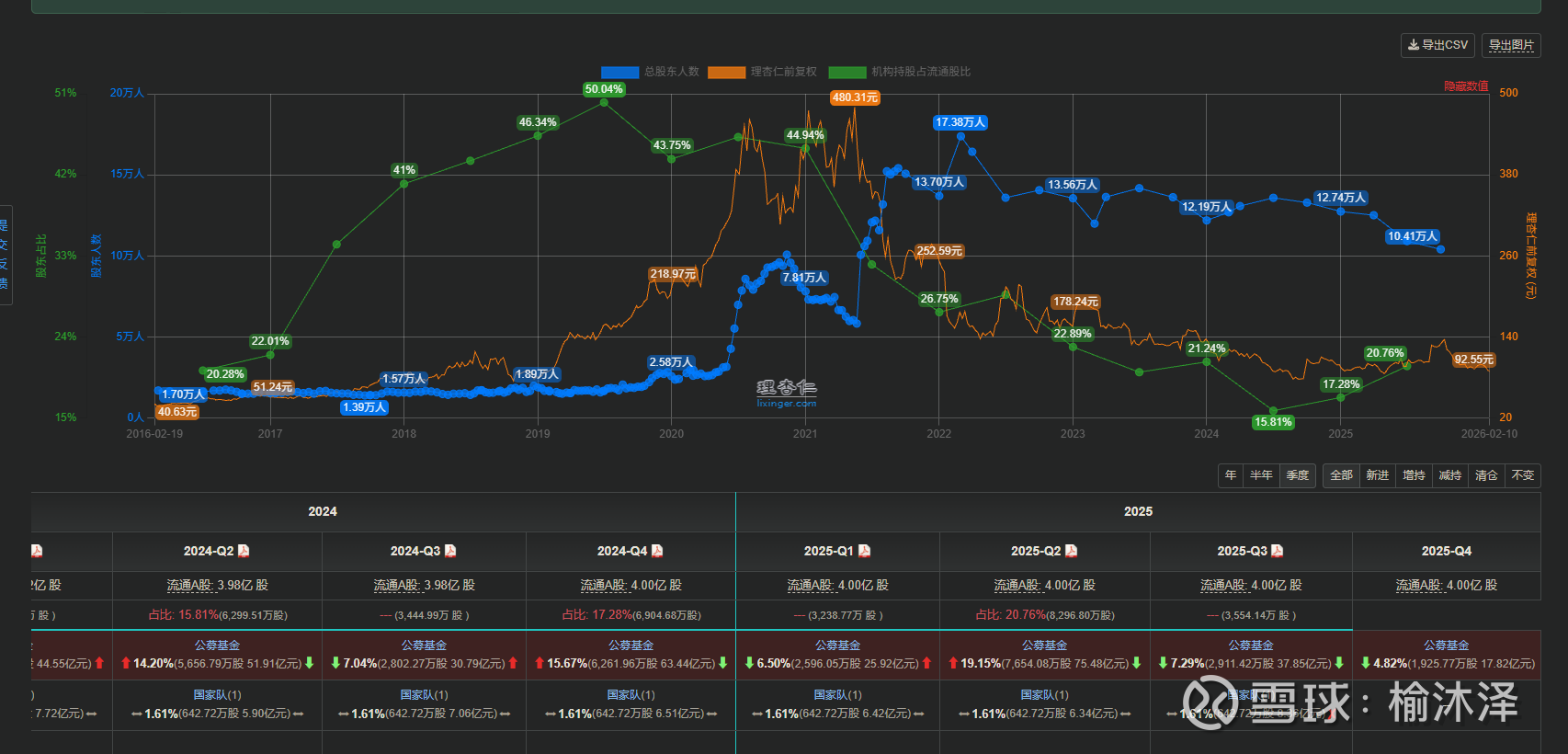The height and width of the screenshot is (754, 1568).
Task: Click the green down arrow after 37.85亿元
Action: pyautogui.click(x=1339, y=663)
